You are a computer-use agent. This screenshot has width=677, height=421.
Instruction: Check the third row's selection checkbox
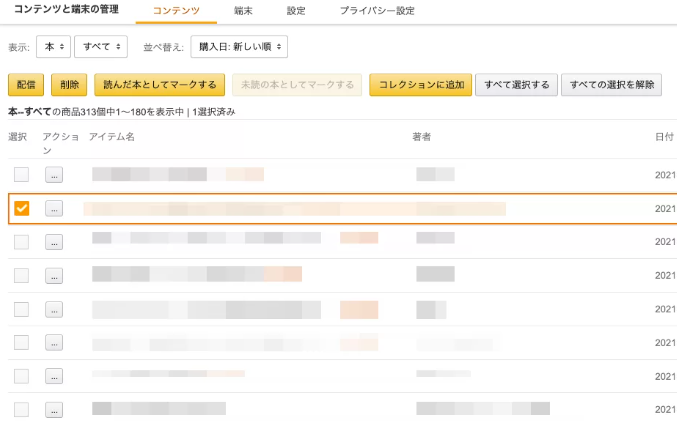[x=21, y=242]
